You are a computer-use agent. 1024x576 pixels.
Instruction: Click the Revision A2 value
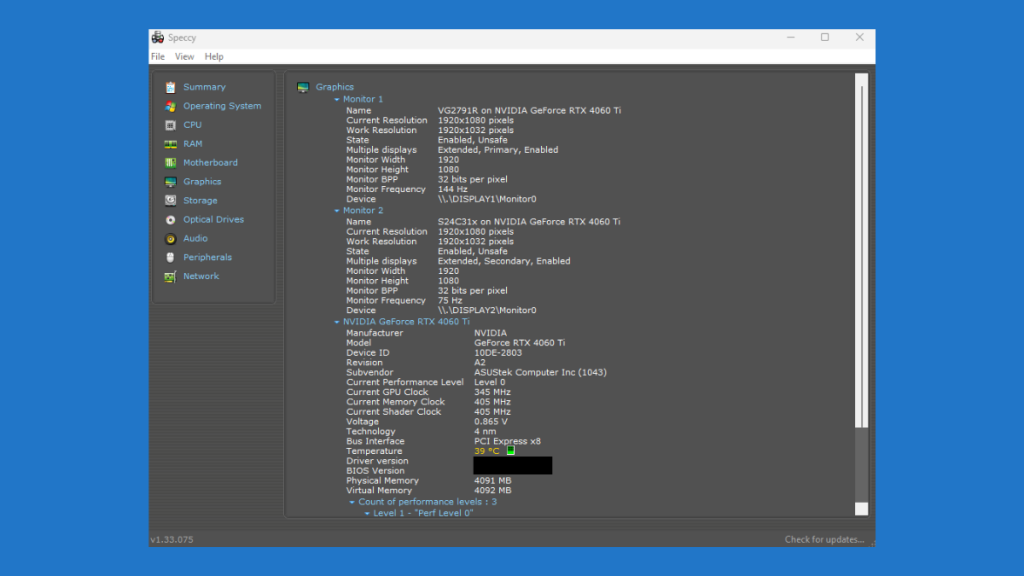tap(480, 362)
